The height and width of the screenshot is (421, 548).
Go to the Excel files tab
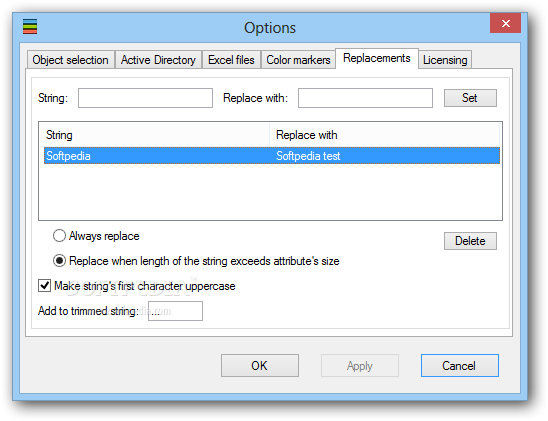[231, 60]
